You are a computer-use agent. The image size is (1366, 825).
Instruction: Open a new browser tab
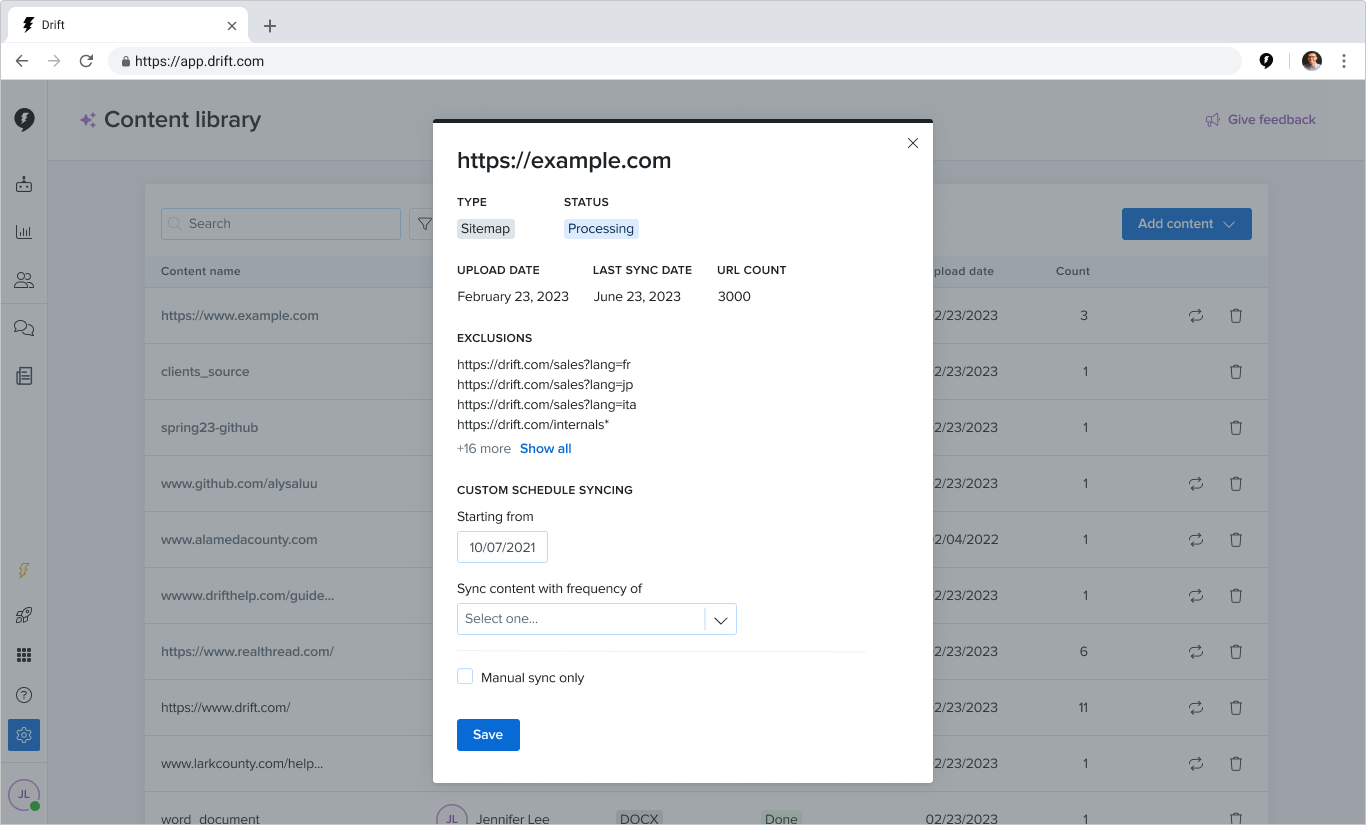coord(270,26)
